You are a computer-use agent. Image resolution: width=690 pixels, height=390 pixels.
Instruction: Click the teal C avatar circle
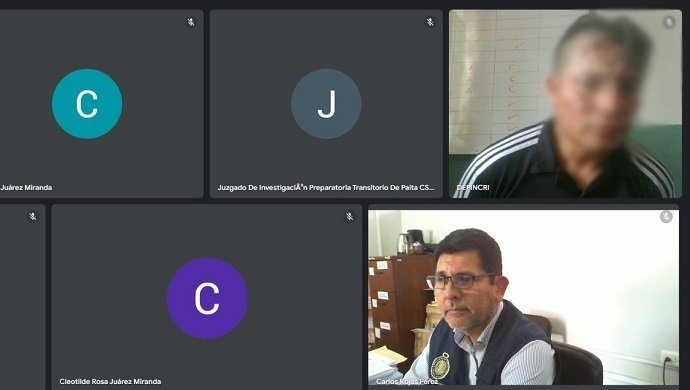click(x=87, y=104)
